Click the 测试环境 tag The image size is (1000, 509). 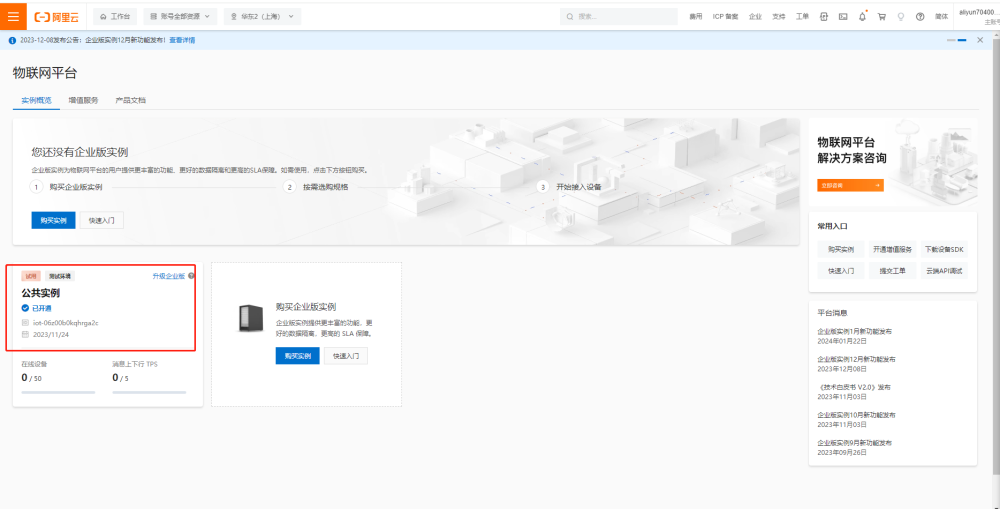coord(60,276)
